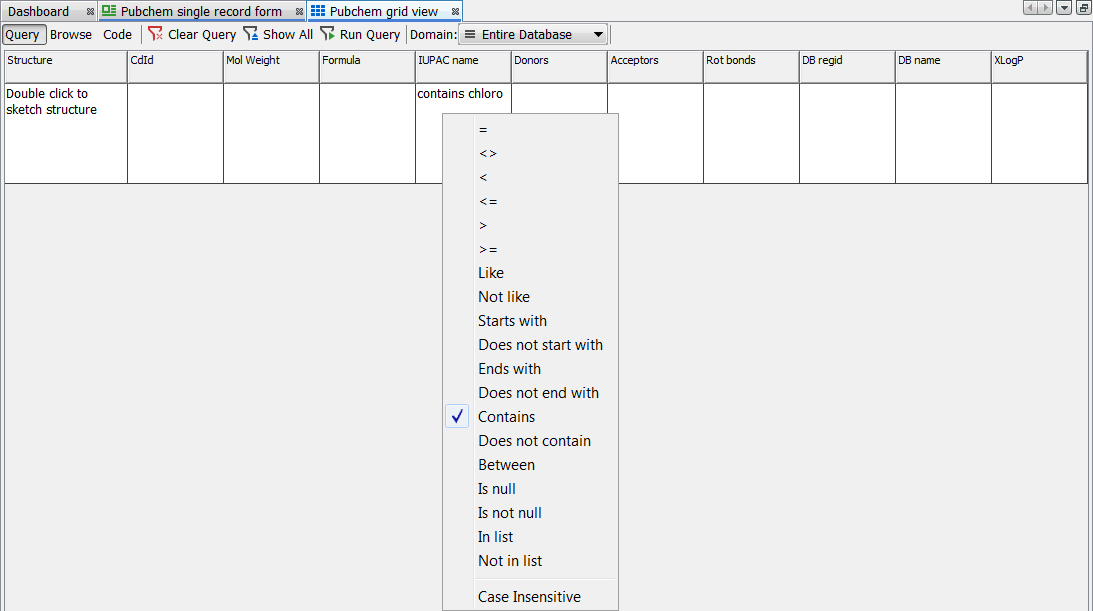This screenshot has height=611, width=1093.
Task: Switch to Pubchem single record form tab
Action: point(201,12)
